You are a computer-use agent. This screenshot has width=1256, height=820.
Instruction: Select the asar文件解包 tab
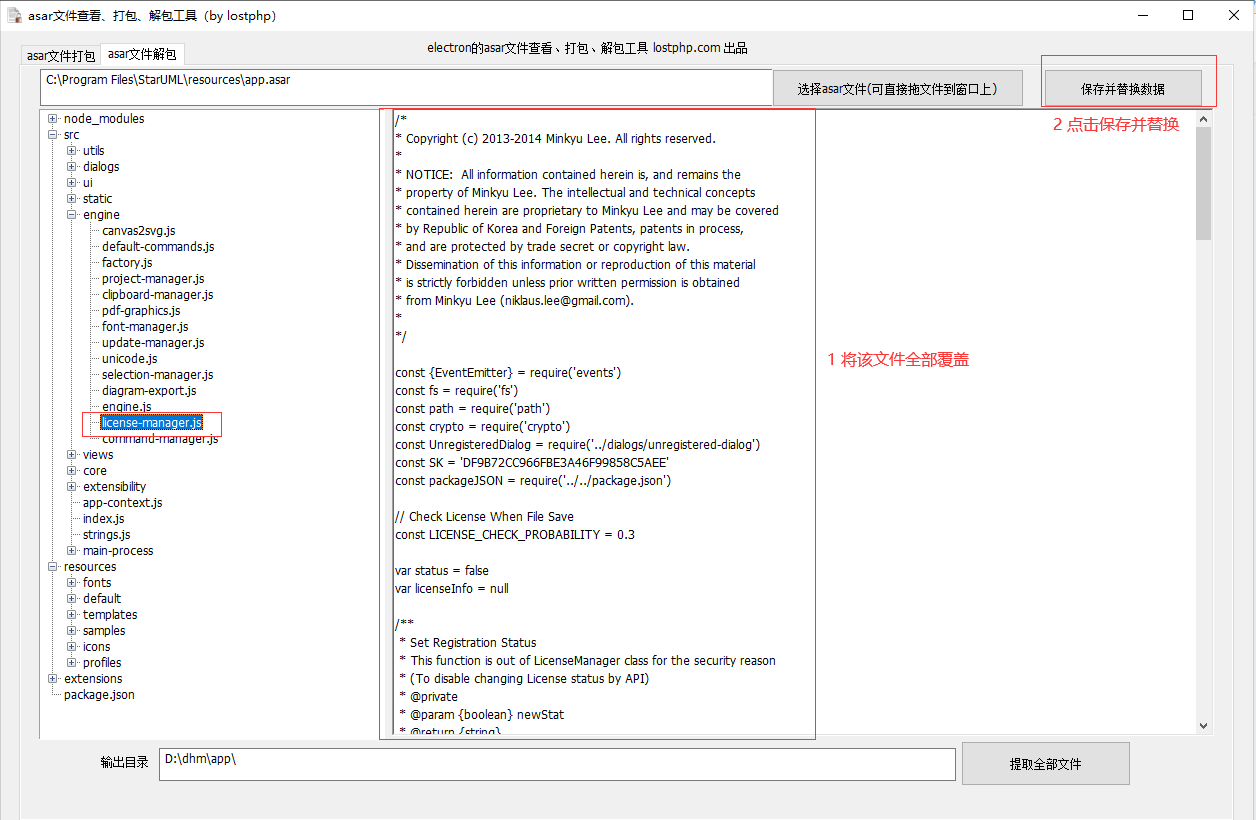[x=144, y=55]
